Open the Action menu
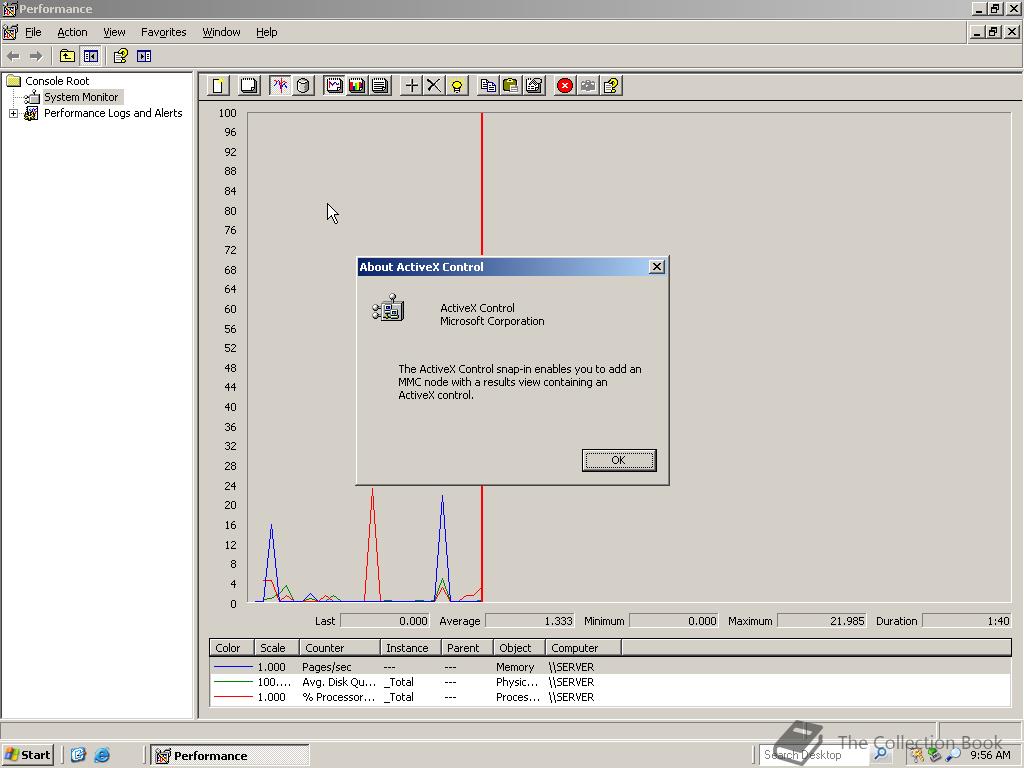1024x768 pixels. 72,32
